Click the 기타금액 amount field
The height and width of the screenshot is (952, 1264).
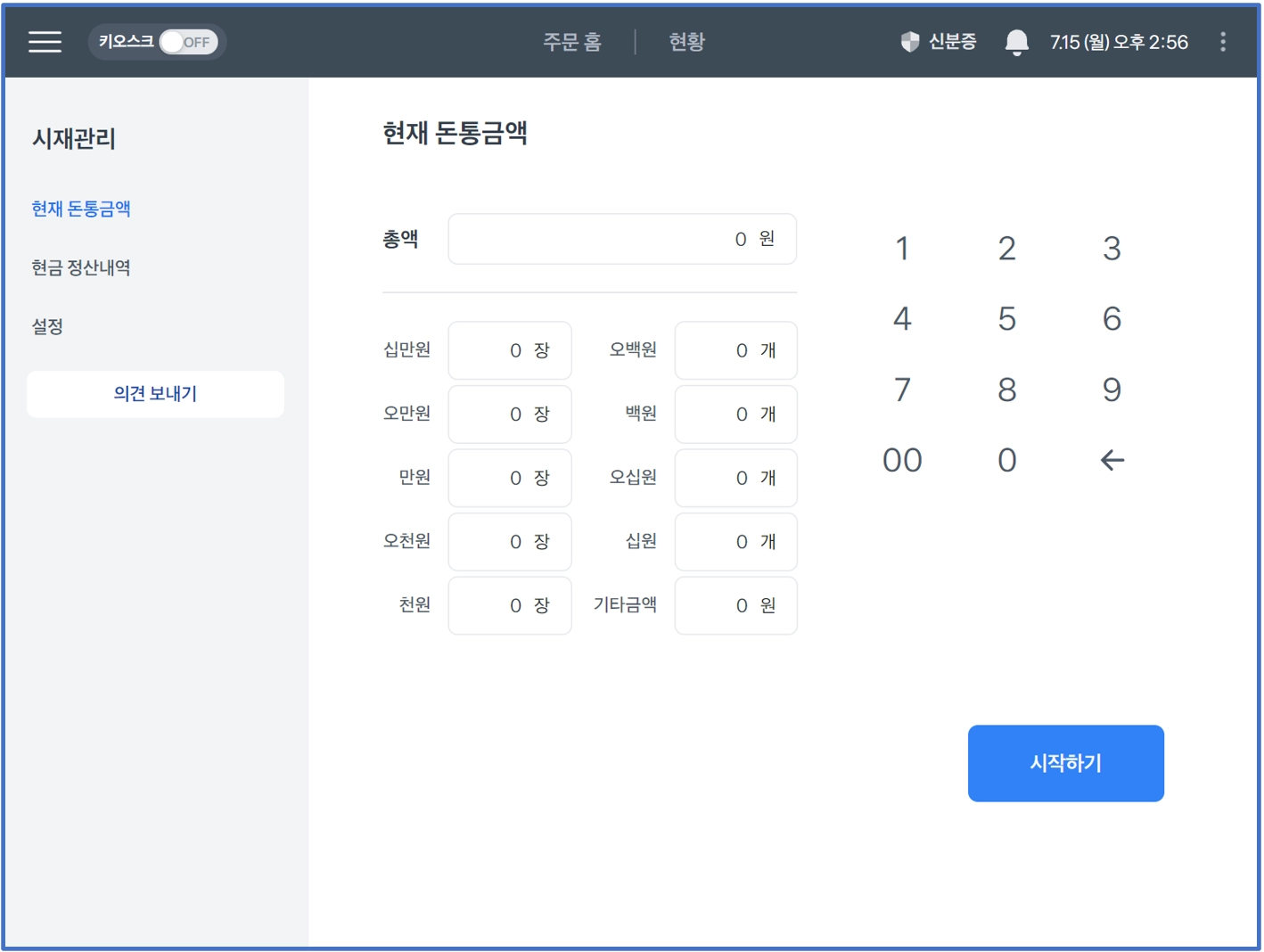click(735, 606)
